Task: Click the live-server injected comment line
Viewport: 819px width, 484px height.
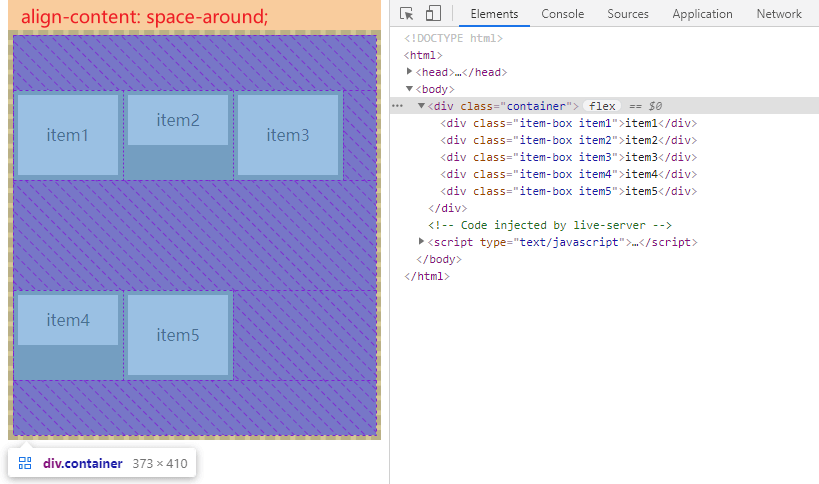Action: point(549,225)
